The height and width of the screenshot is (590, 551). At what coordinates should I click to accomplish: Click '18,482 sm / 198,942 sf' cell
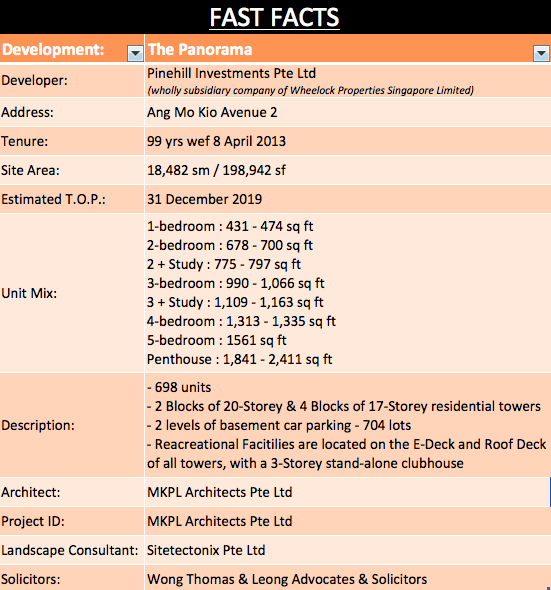click(348, 170)
